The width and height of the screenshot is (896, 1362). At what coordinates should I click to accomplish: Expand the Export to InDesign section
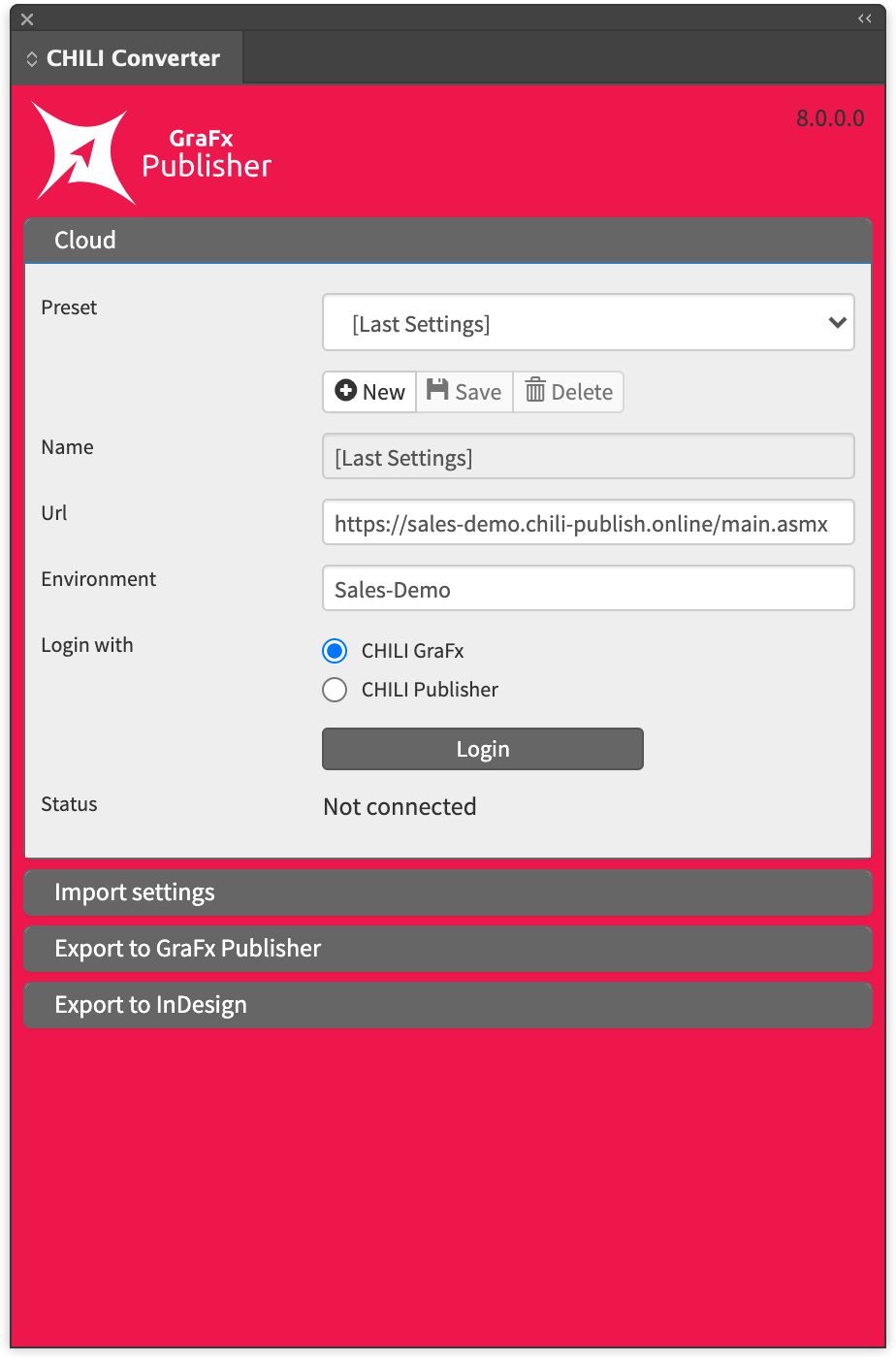pos(448,1005)
